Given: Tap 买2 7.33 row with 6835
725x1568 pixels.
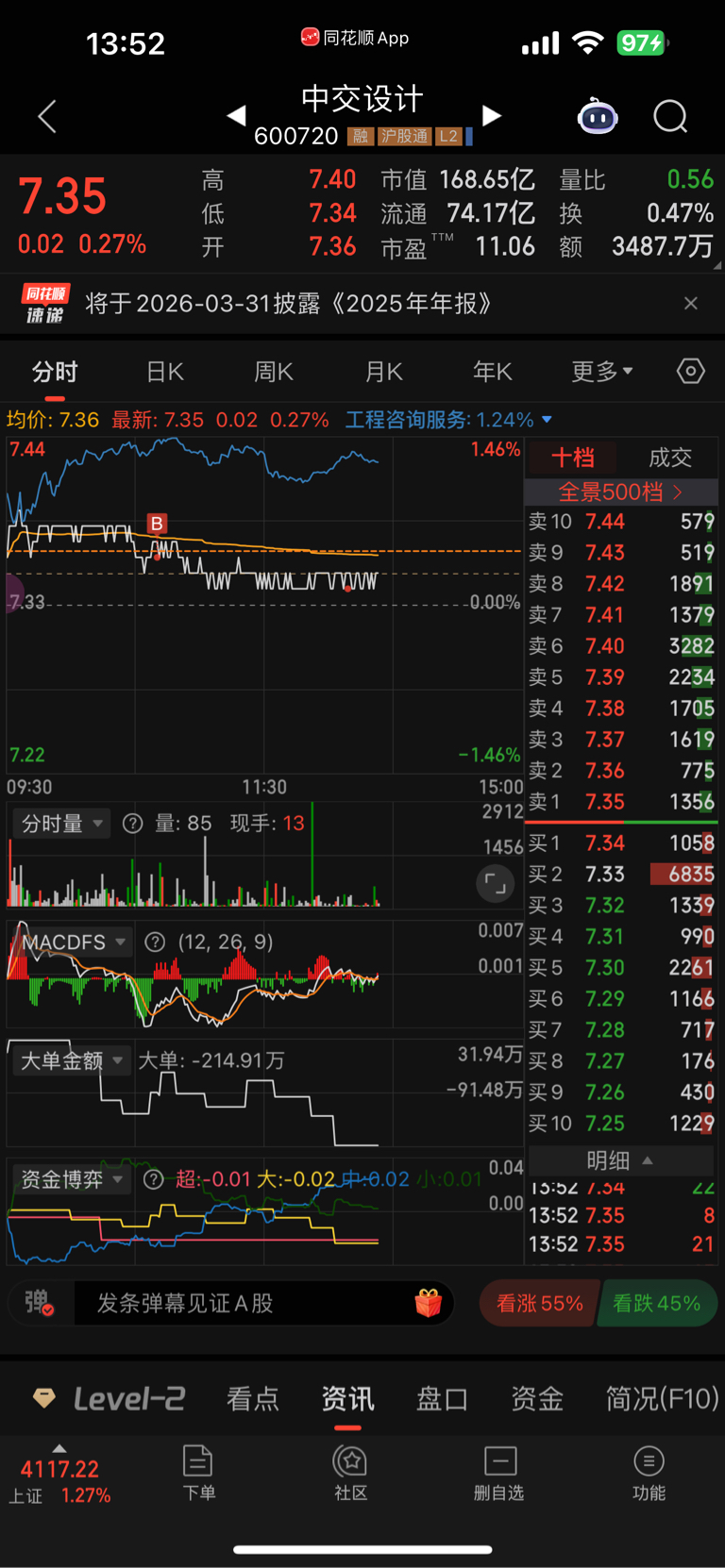Looking at the screenshot, I should tap(620, 874).
